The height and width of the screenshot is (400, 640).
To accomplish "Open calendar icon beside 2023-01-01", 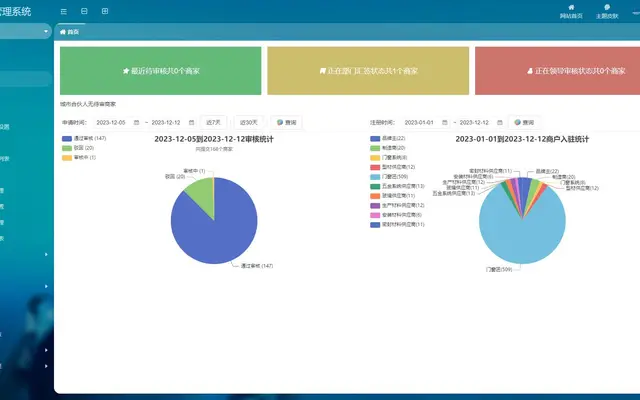I will [x=444, y=122].
